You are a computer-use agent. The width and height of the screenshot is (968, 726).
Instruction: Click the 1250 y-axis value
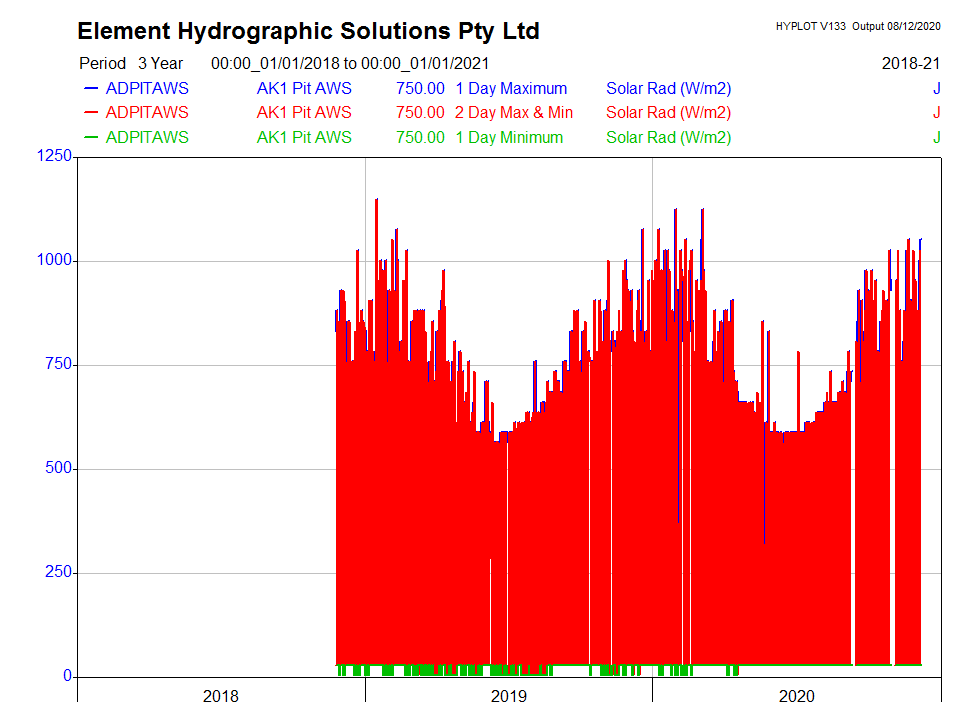(53, 156)
